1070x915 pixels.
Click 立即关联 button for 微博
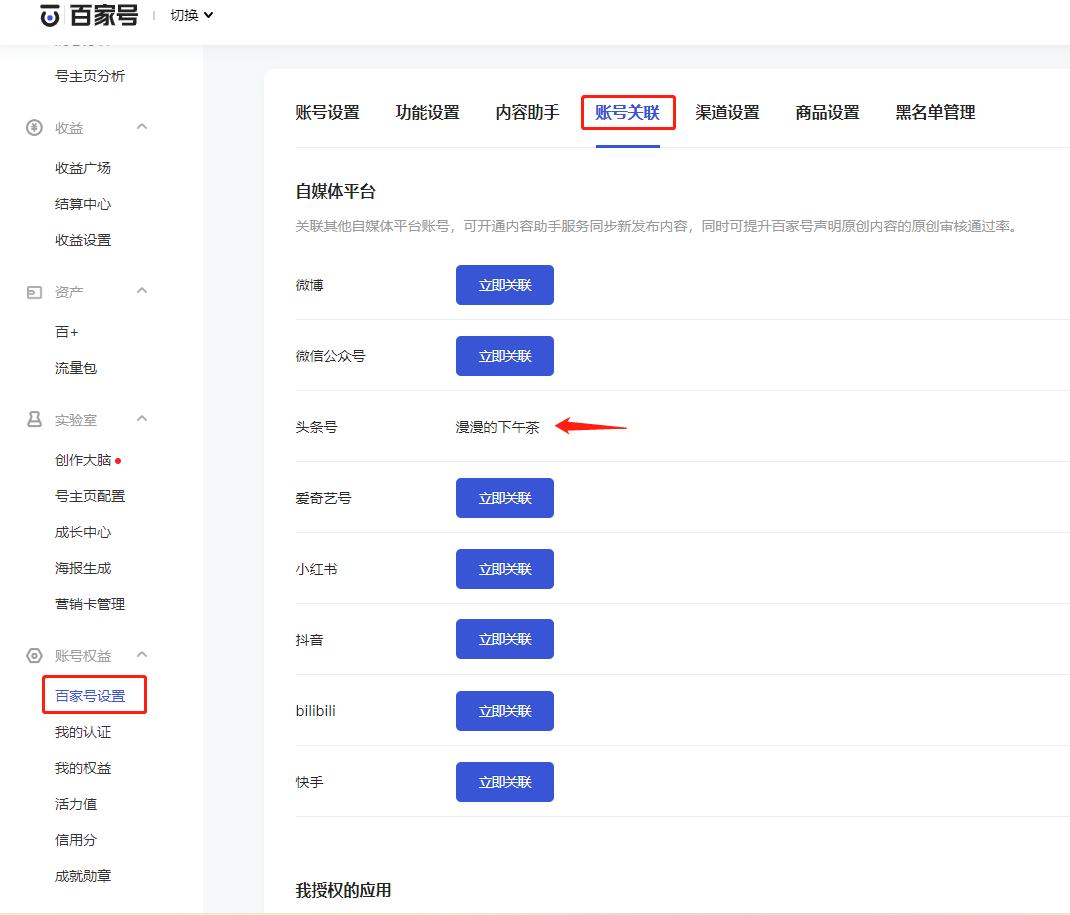pyautogui.click(x=504, y=284)
